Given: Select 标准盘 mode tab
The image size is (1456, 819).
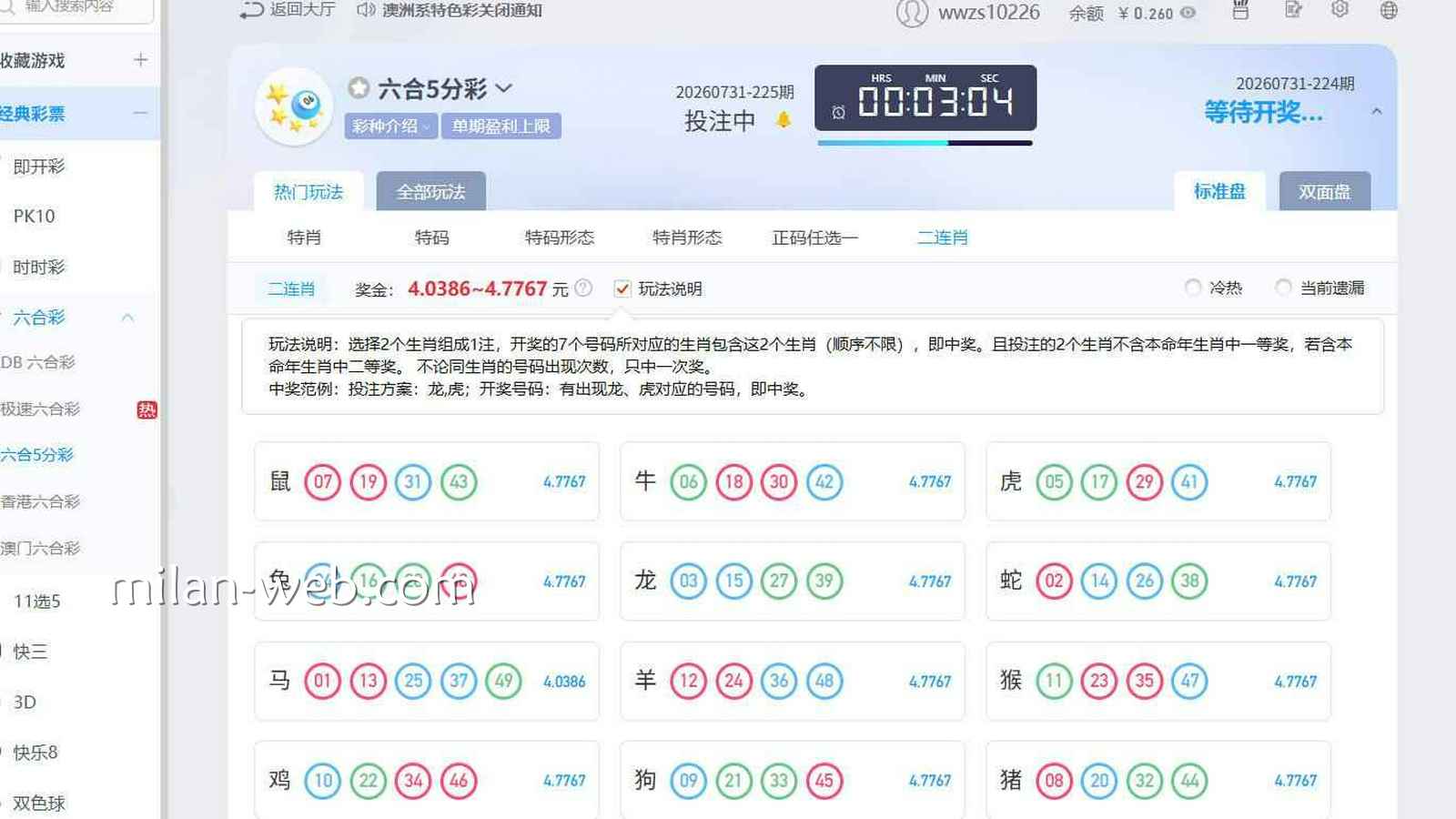Looking at the screenshot, I should tap(1219, 191).
